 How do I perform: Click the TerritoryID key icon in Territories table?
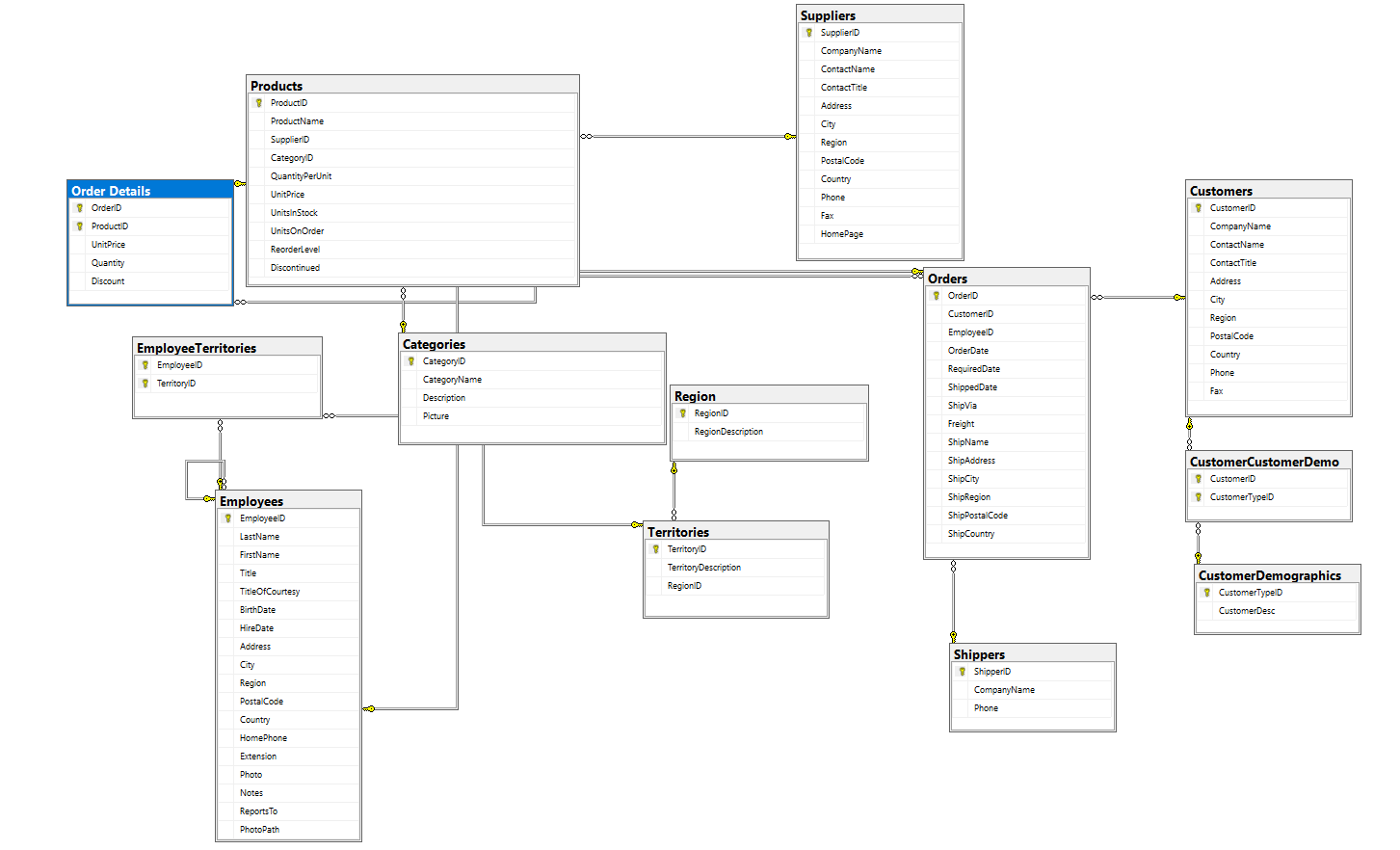click(656, 549)
